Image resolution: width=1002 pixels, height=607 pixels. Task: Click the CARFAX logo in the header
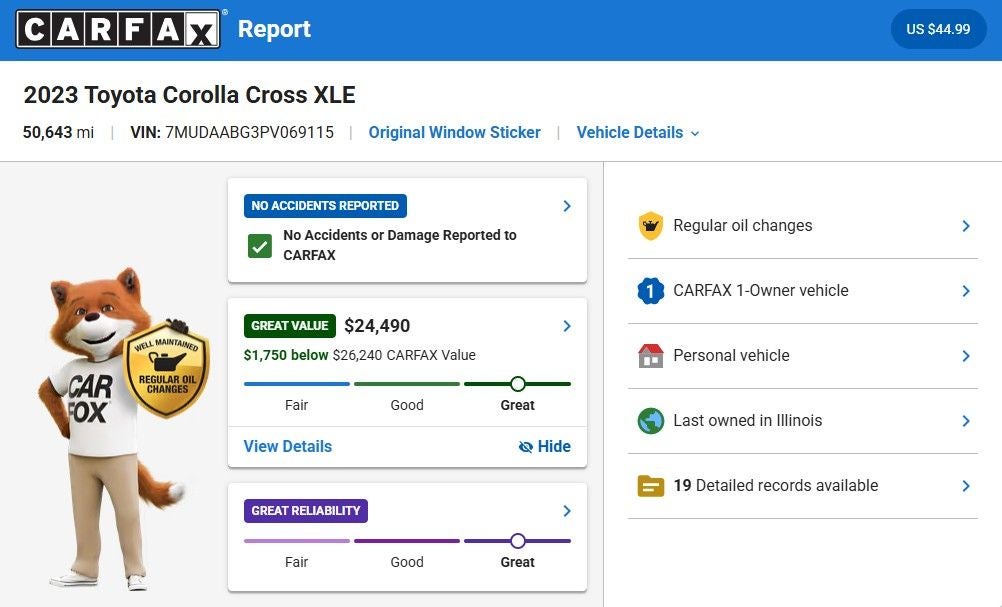tap(119, 29)
